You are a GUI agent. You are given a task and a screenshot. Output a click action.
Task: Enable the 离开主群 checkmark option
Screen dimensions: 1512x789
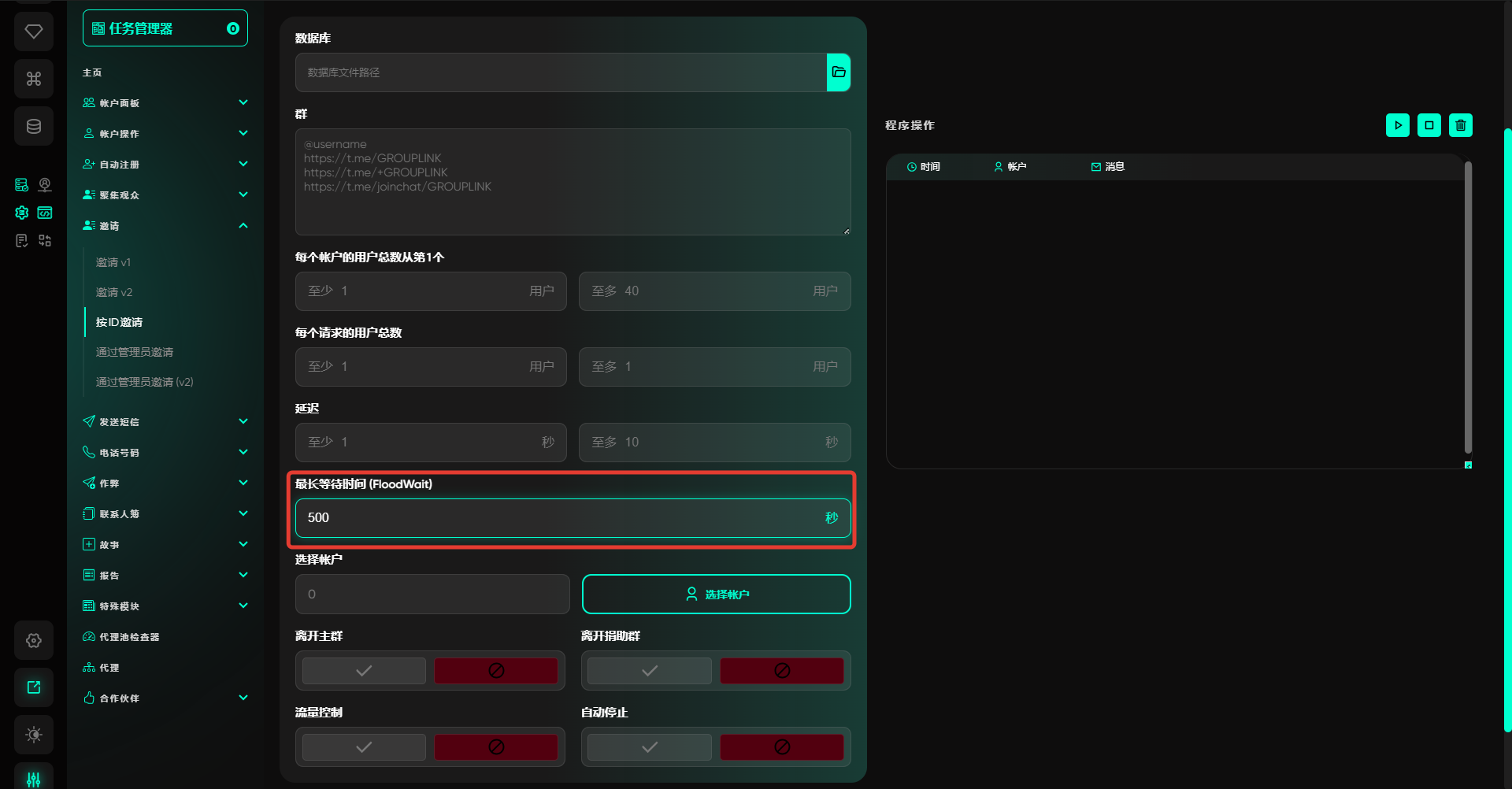[364, 671]
